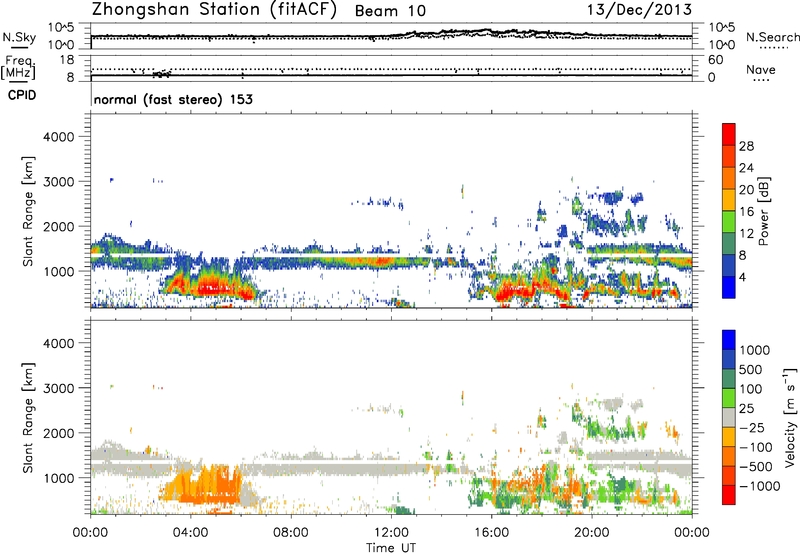Click the "Power [dB]" colorbar label
Image resolution: width=800 pixels, height=554 pixels.
pos(763,211)
